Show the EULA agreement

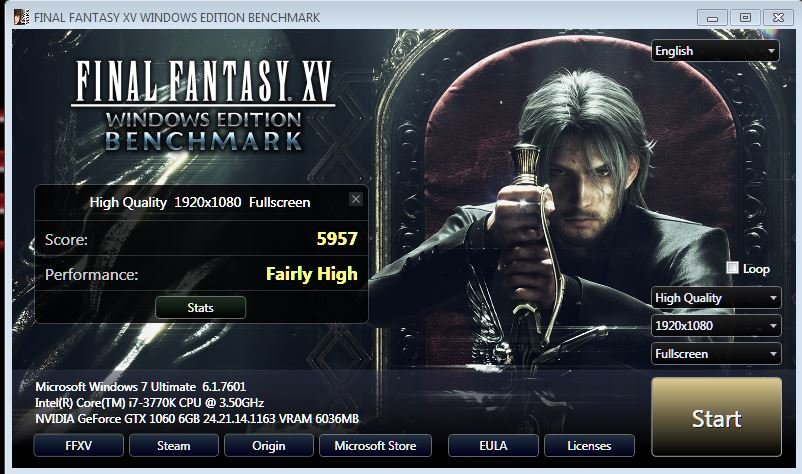[x=493, y=445]
